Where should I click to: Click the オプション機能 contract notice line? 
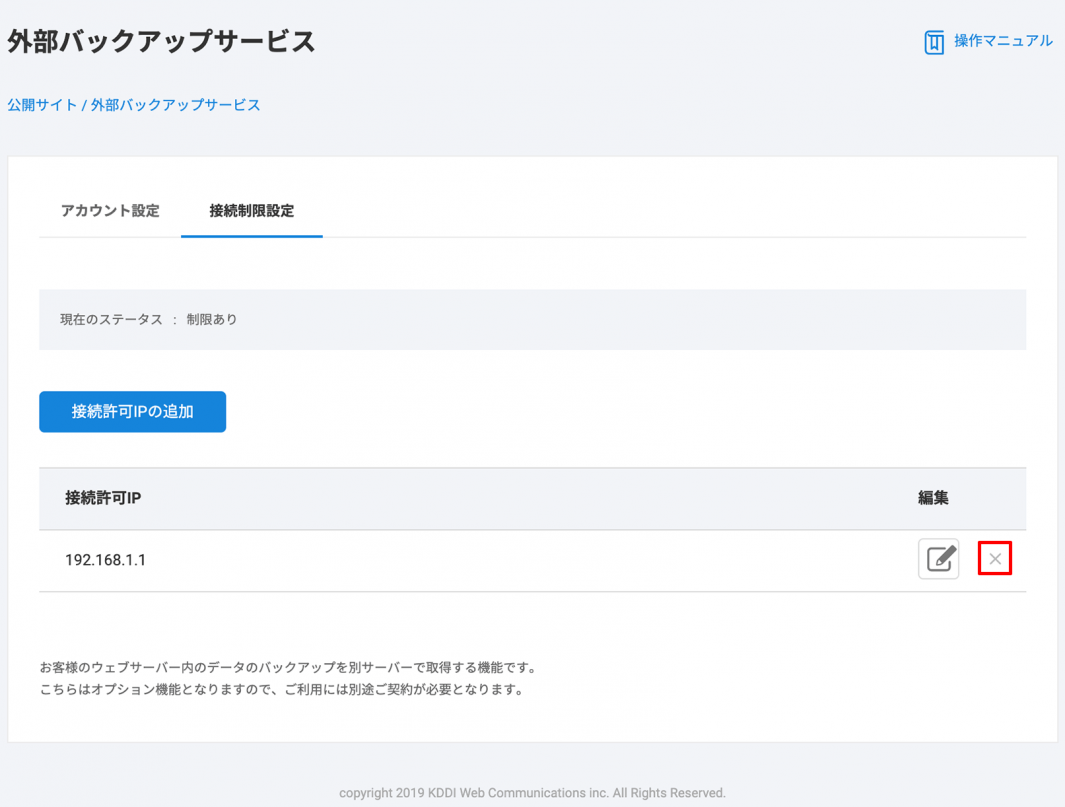[x=281, y=689]
